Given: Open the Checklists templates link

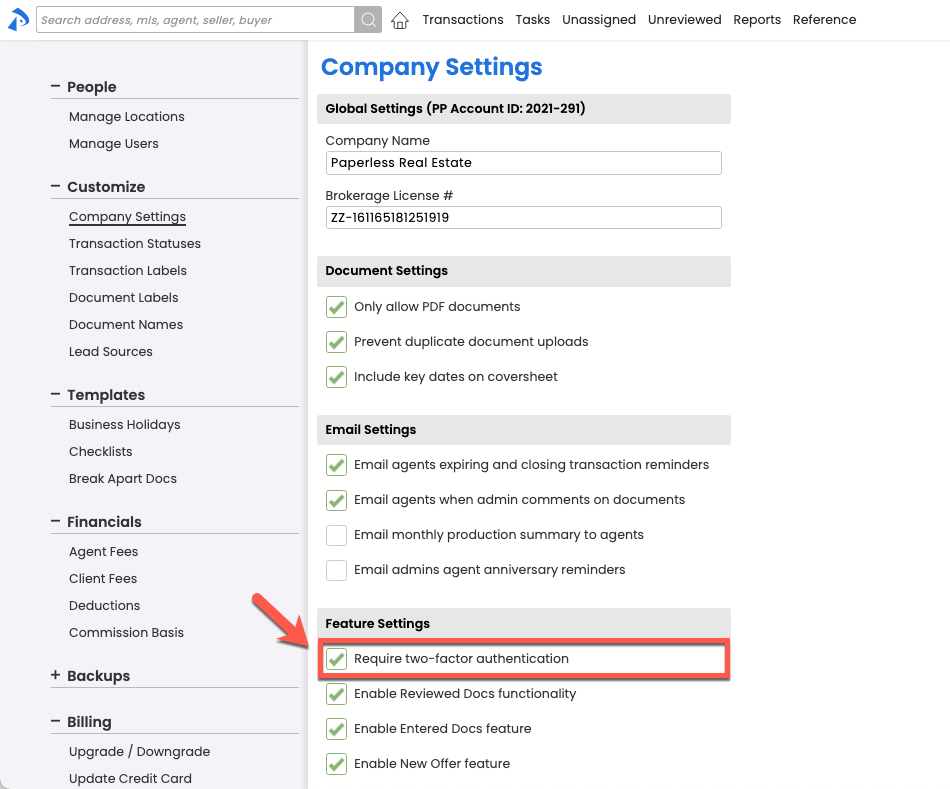Looking at the screenshot, I should [101, 452].
